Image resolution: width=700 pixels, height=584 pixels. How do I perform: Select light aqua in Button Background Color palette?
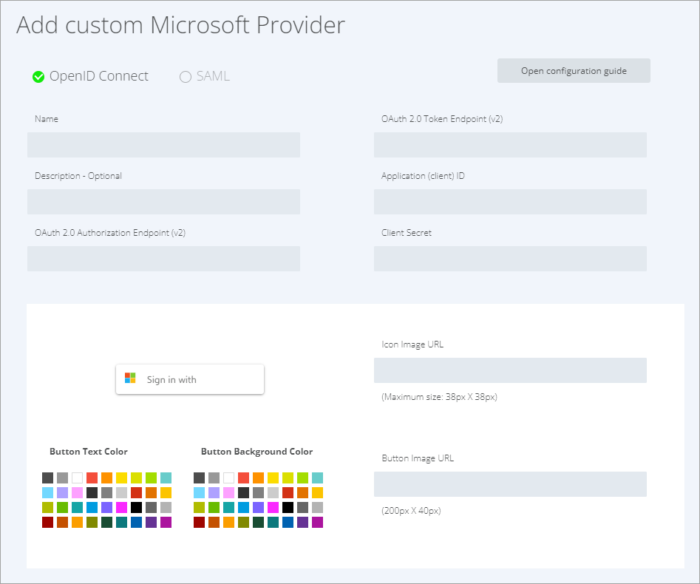pyautogui.click(x=317, y=478)
